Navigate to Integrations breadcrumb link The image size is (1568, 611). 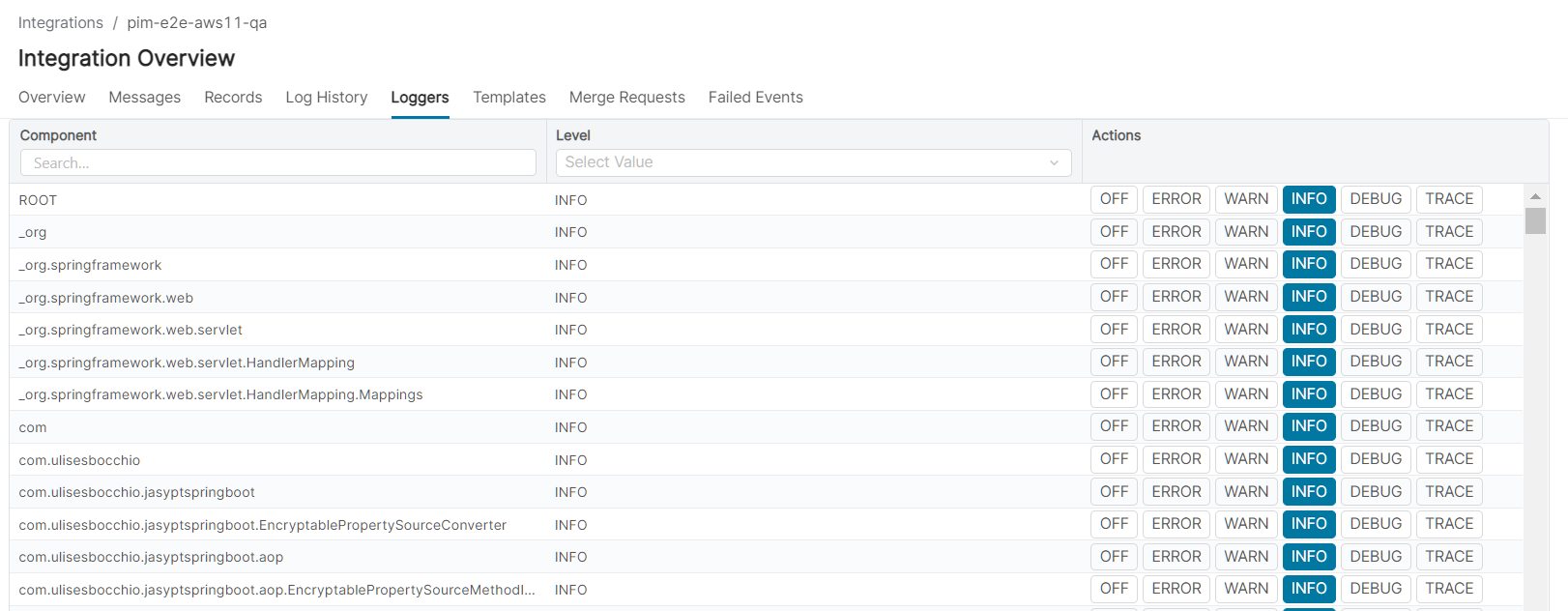[x=60, y=22]
